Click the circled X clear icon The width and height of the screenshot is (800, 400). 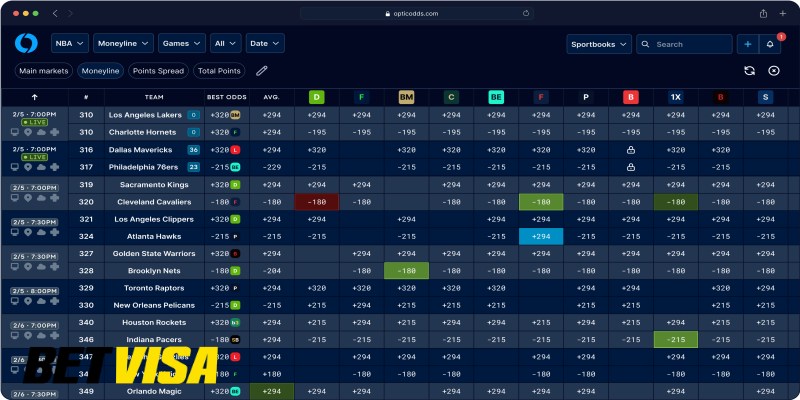(774, 71)
